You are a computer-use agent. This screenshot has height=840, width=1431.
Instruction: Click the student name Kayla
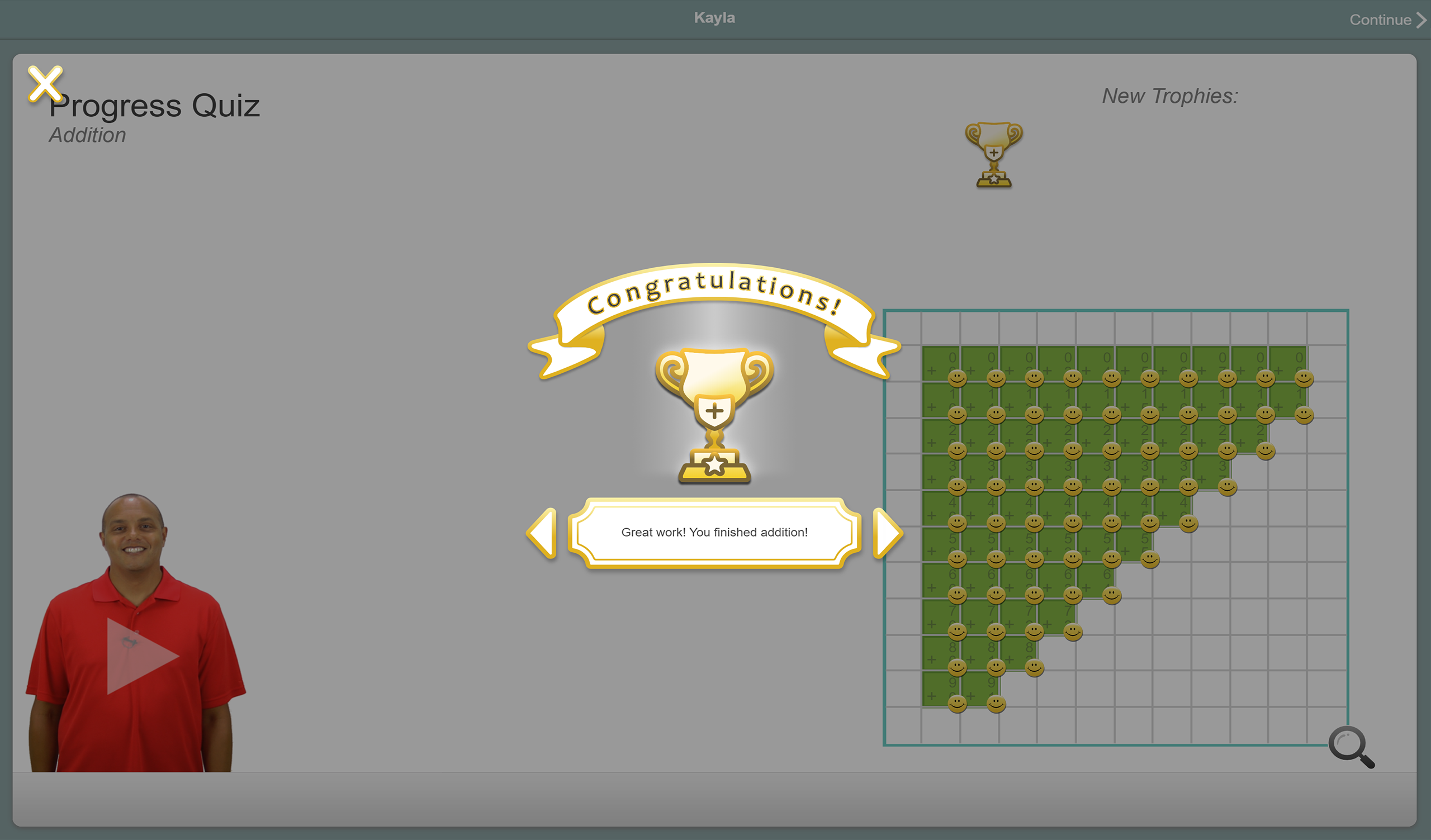tap(714, 18)
